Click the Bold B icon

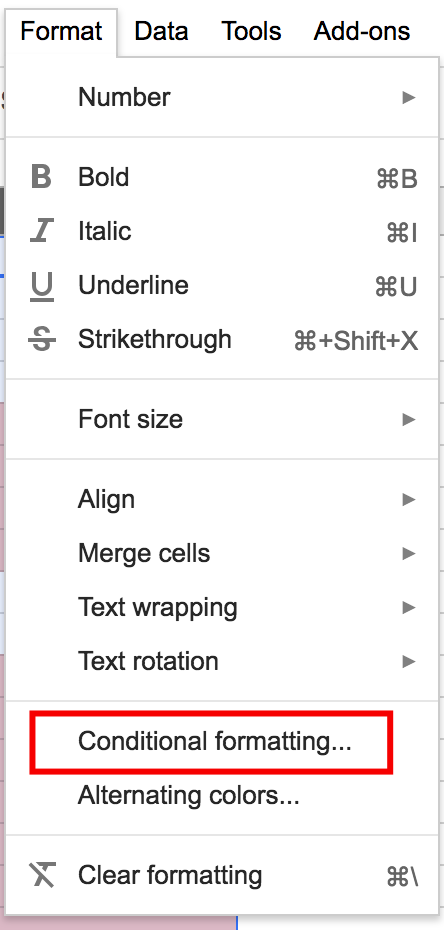pyautogui.click(x=41, y=177)
